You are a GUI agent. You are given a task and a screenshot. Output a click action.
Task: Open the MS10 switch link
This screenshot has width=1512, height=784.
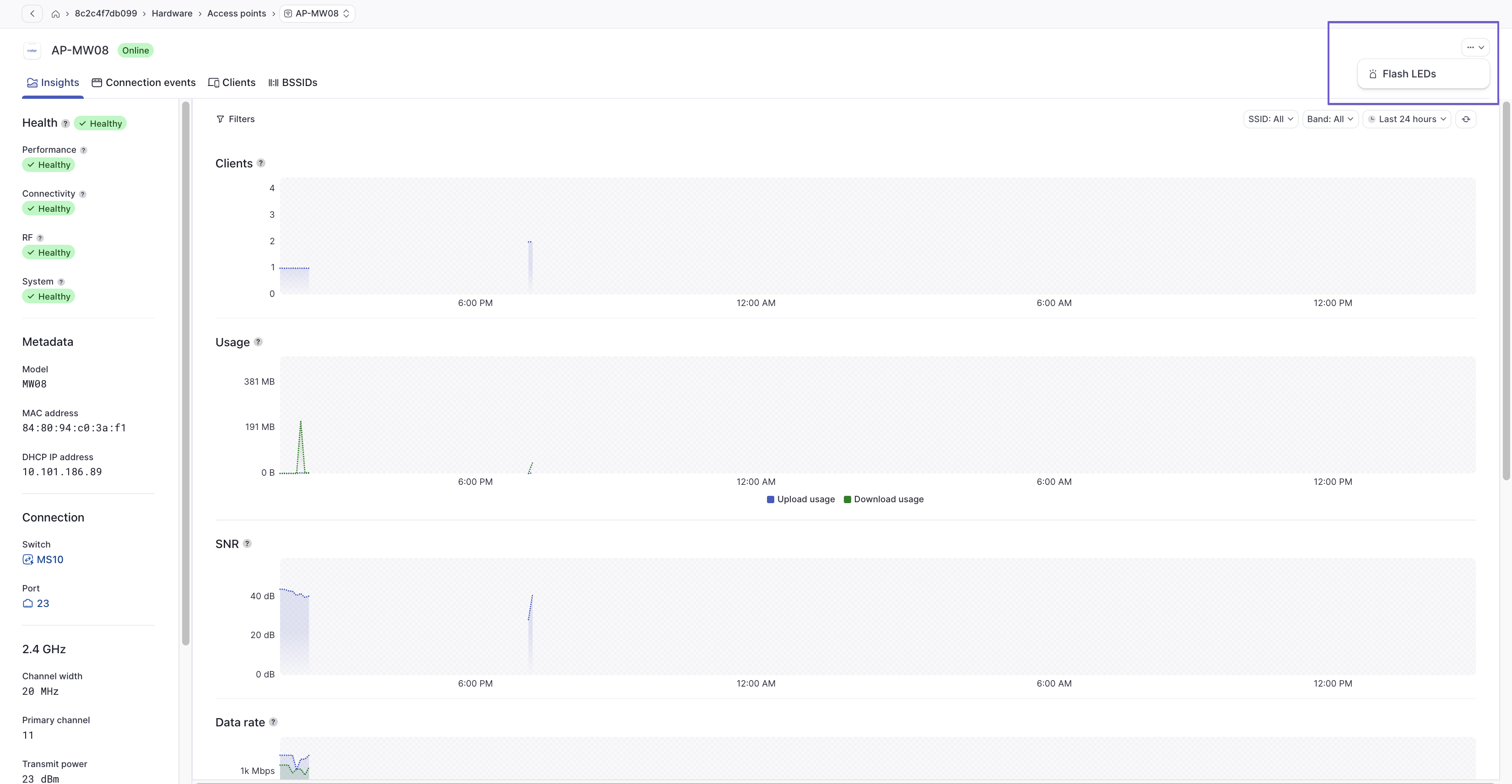pos(50,560)
